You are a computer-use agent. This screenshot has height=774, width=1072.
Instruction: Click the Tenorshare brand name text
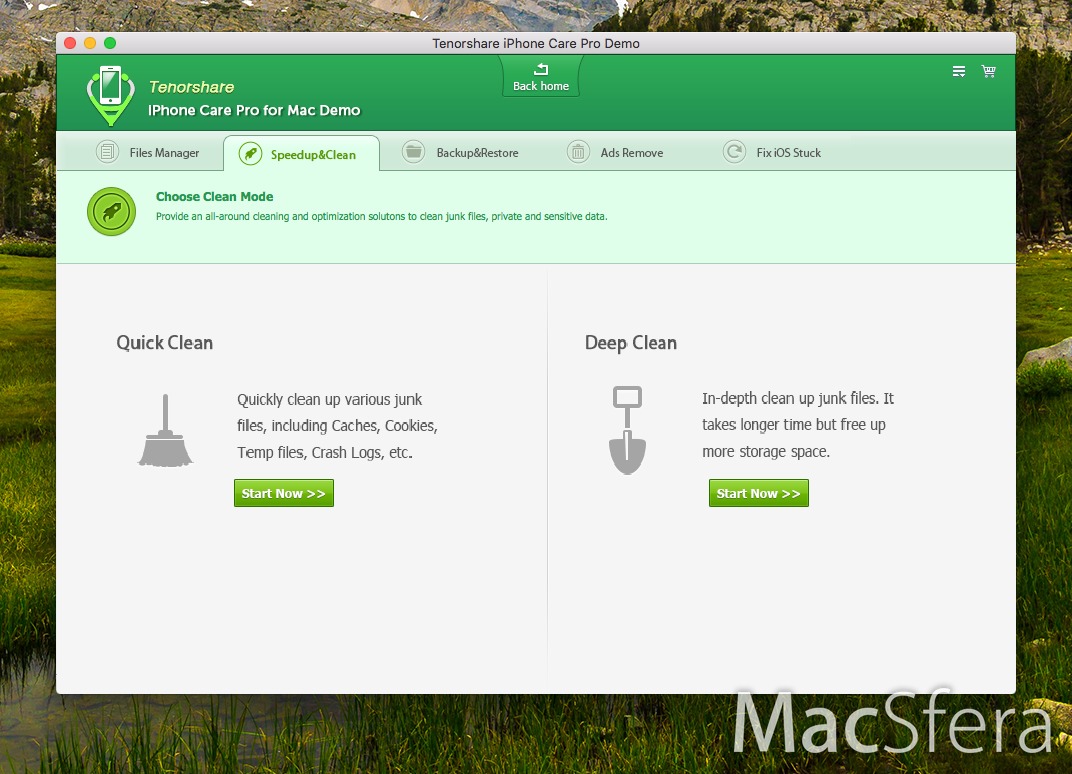point(191,87)
